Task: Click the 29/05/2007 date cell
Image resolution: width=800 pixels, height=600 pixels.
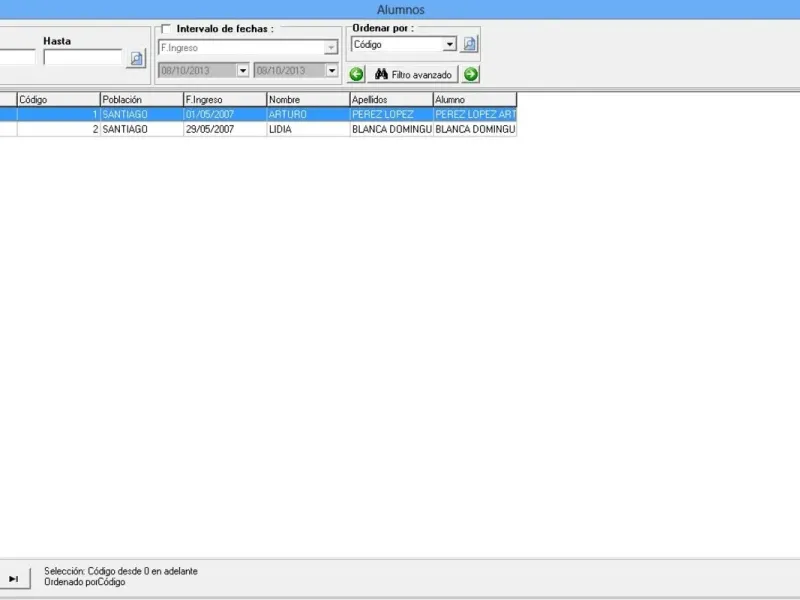Action: coord(225,129)
